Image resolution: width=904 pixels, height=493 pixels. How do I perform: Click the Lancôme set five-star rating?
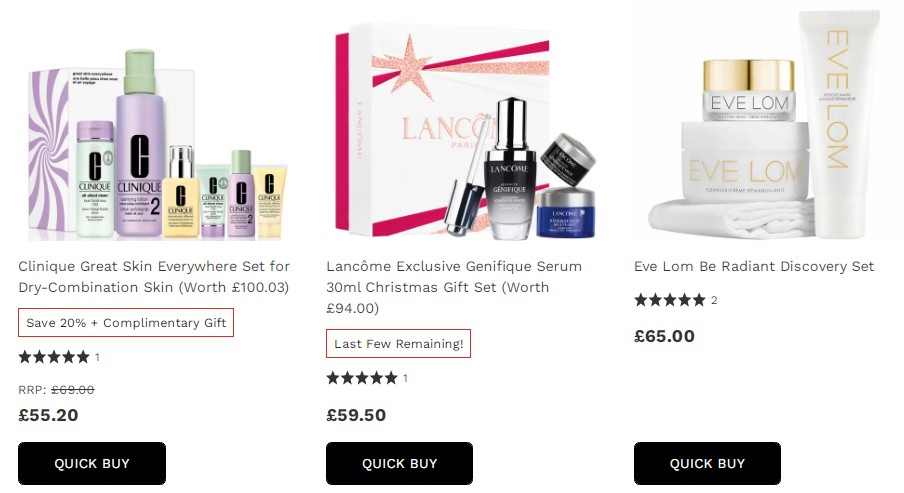click(x=362, y=378)
